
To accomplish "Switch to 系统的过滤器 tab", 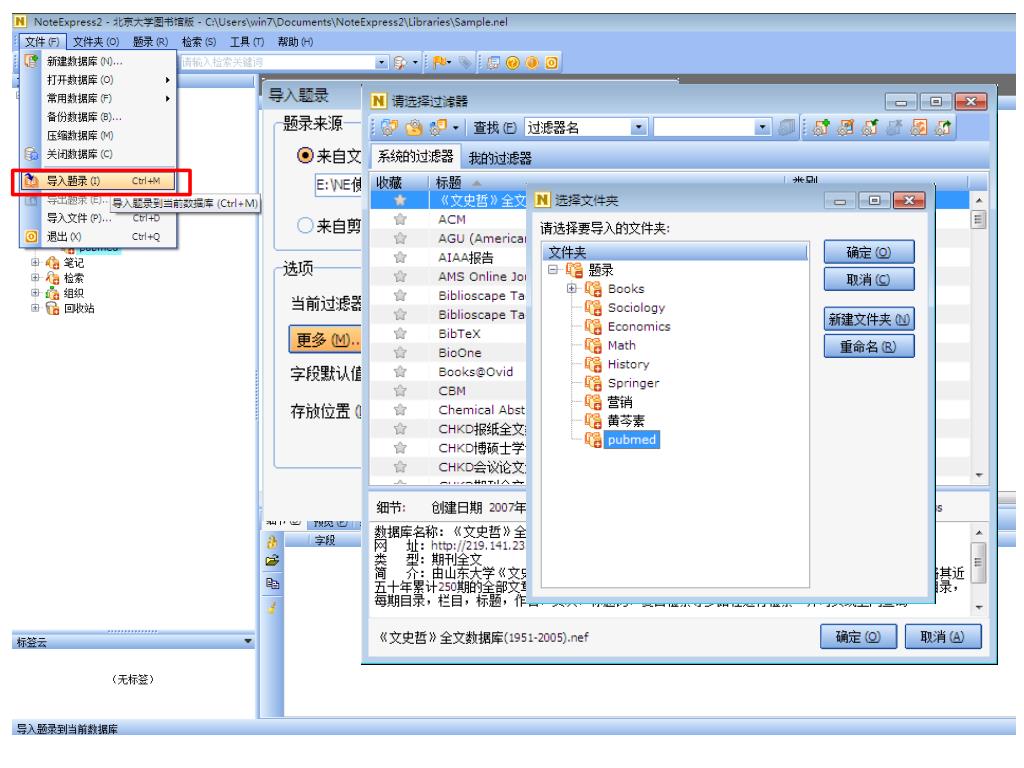I will 415,157.
